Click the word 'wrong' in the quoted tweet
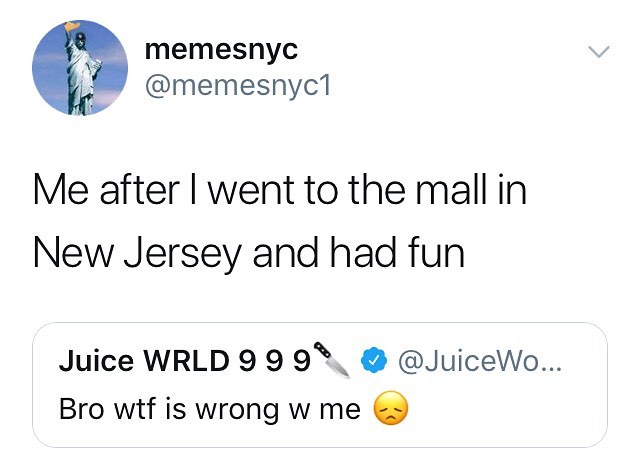Screen dimensions: 640x456 click(x=238, y=410)
